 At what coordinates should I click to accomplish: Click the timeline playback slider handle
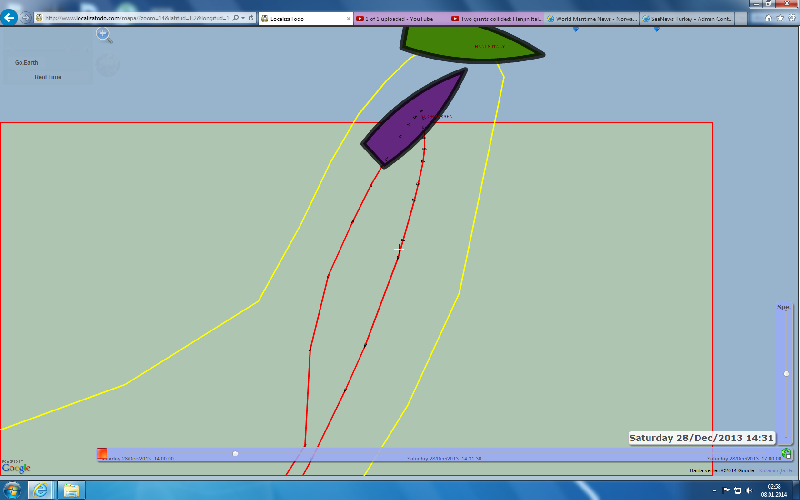point(235,453)
